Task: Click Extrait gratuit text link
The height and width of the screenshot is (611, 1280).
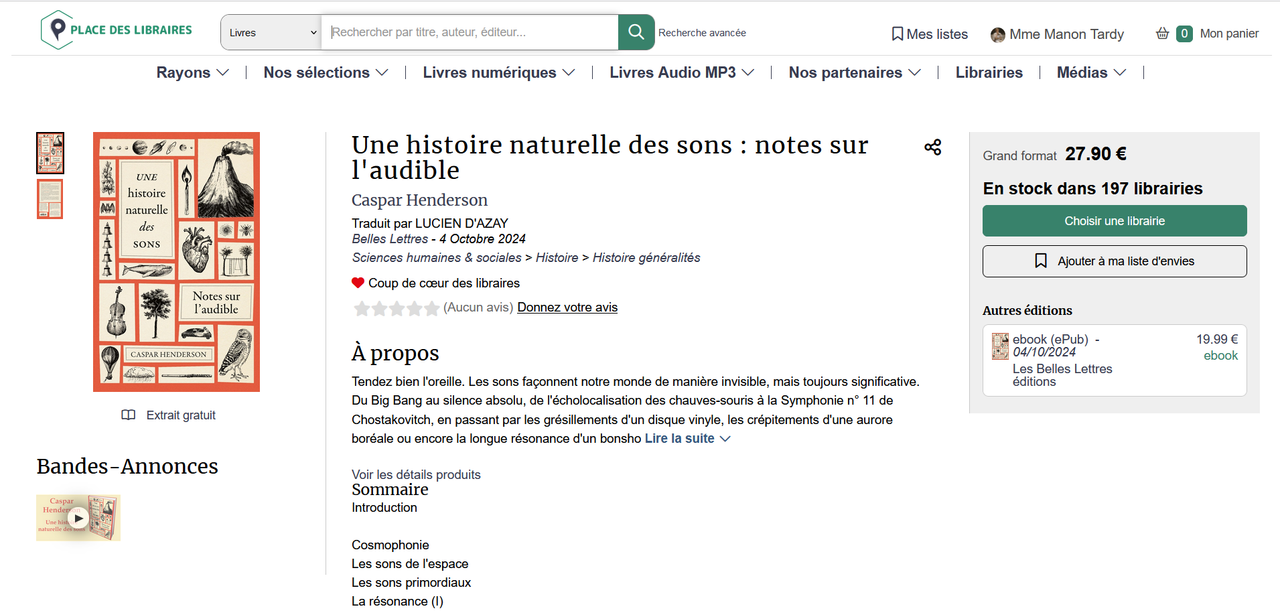Action: (181, 415)
